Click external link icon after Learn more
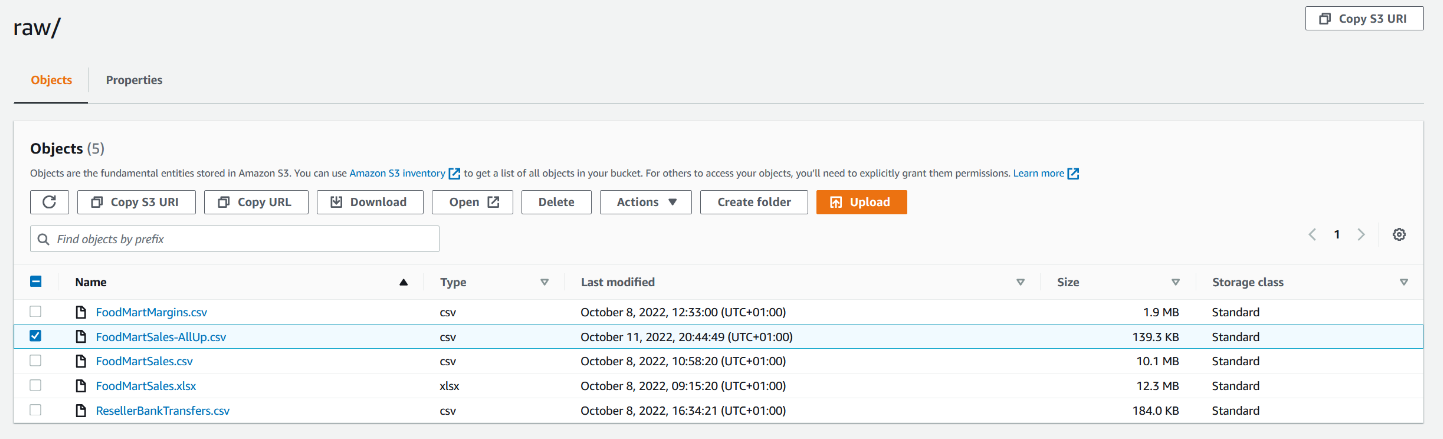This screenshot has height=439, width=1443. click(1073, 173)
